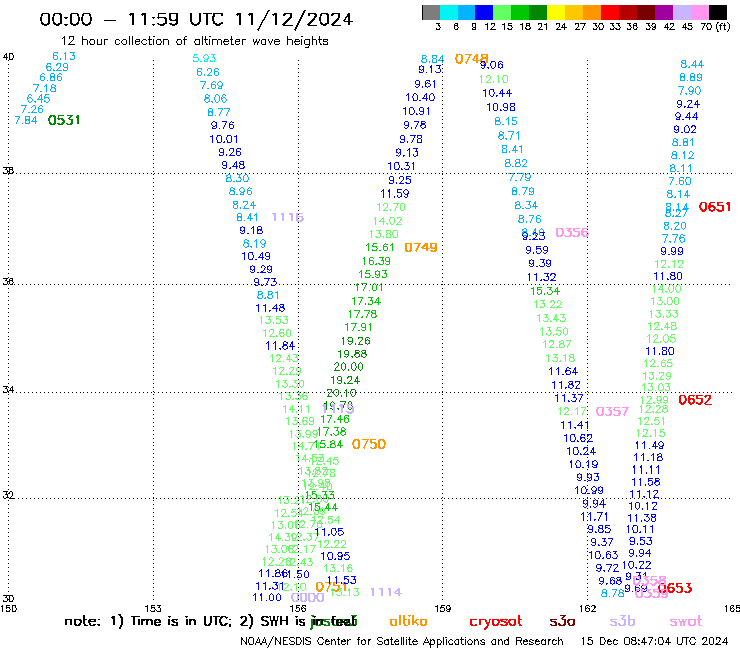This screenshot has height=650, width=740.
Task: Click the purple 42 ft legend swatch
Action: click(x=664, y=12)
